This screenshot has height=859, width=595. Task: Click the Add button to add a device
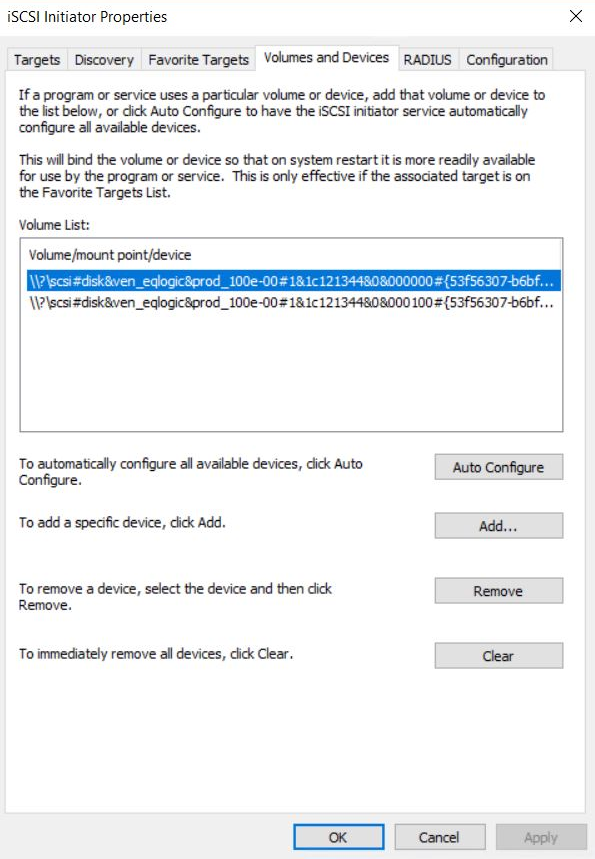coord(498,525)
